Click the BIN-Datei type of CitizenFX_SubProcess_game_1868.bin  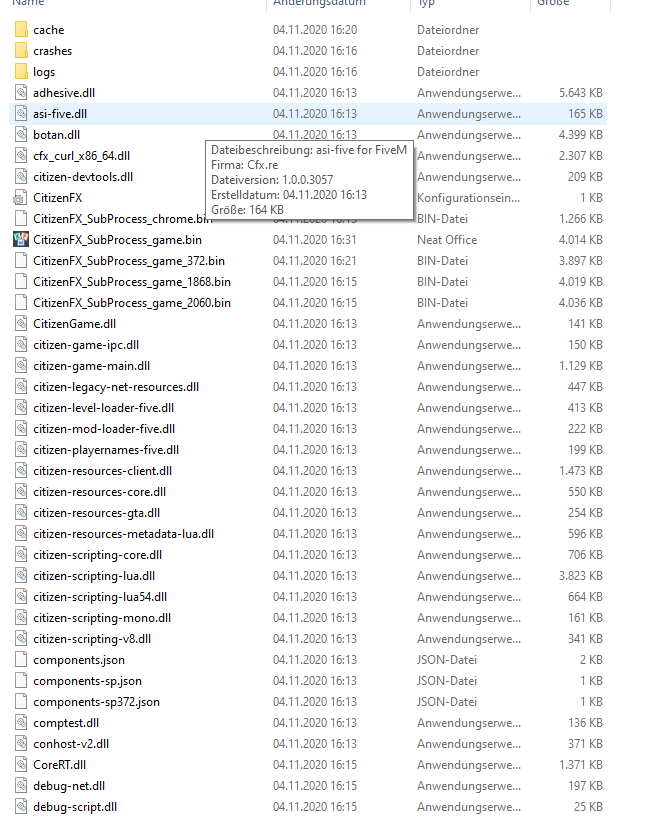click(443, 282)
